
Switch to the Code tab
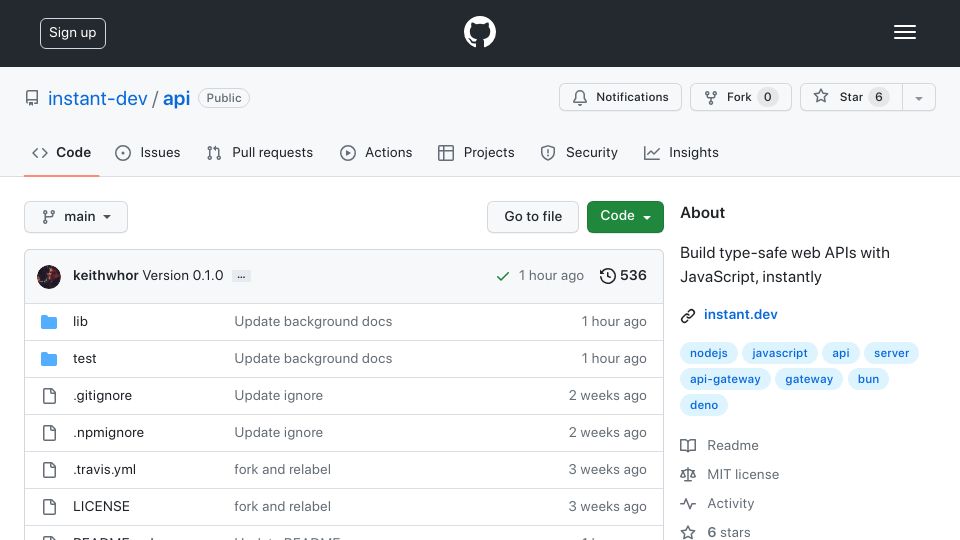[61, 152]
